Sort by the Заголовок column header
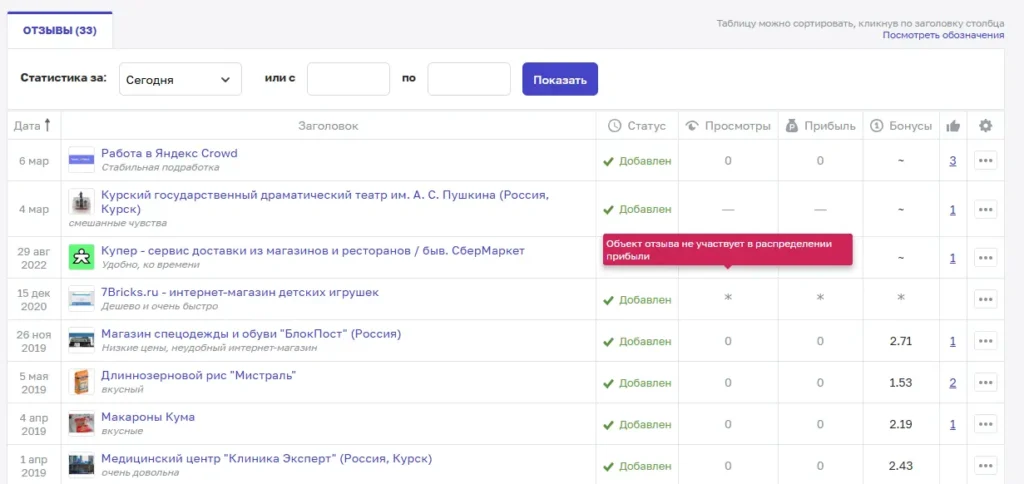1024x484 pixels. (328, 126)
